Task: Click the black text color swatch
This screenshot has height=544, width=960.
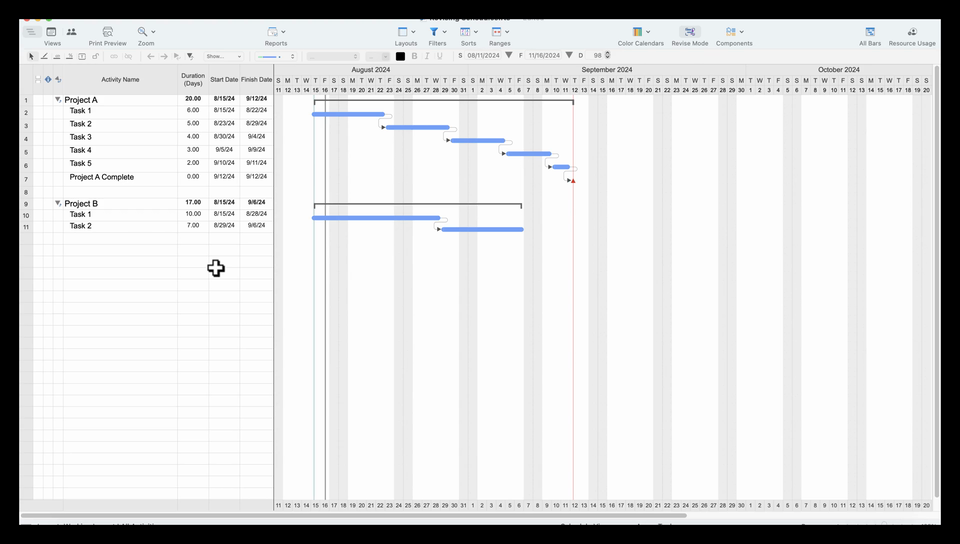Action: [400, 56]
